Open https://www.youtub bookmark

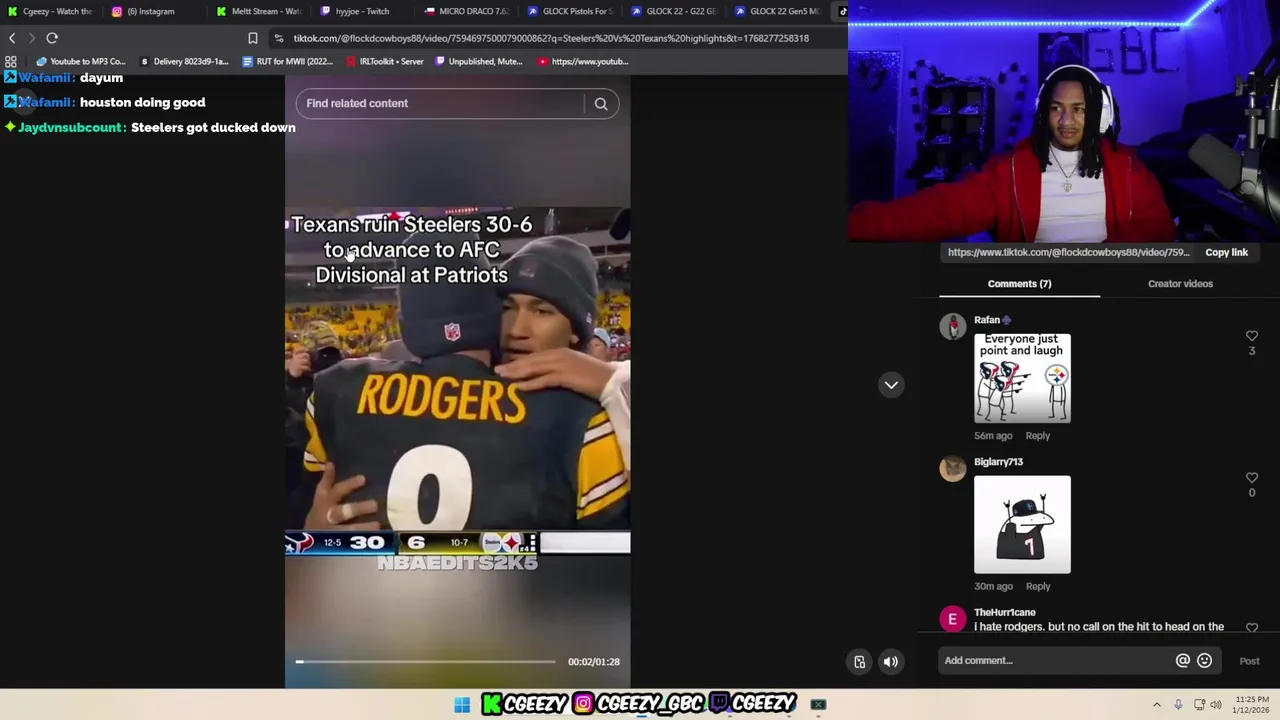point(583,61)
